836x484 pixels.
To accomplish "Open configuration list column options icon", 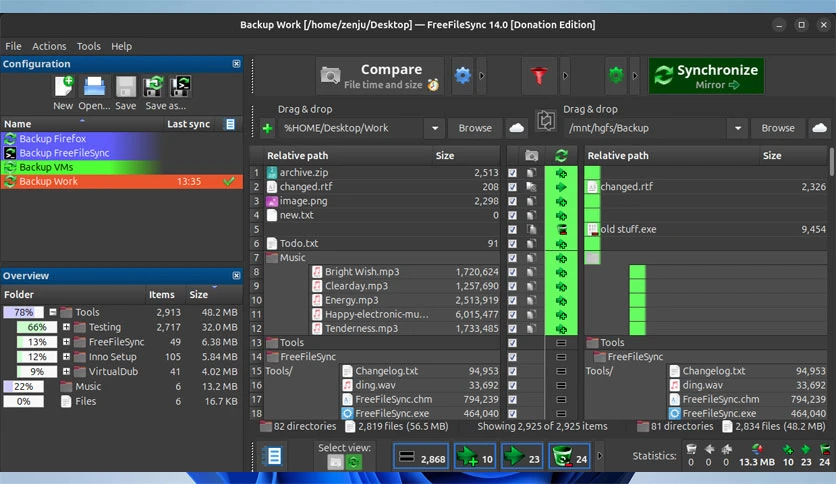I will tap(230, 124).
